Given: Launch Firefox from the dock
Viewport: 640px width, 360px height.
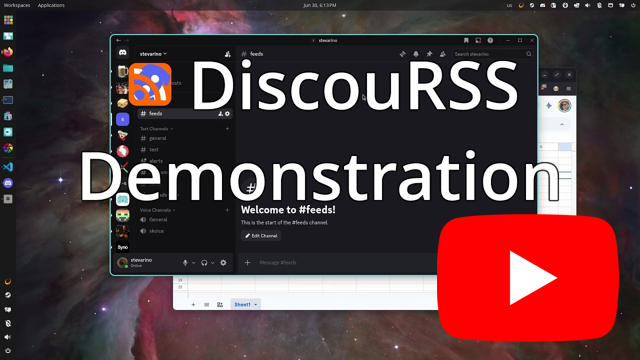Looking at the screenshot, I should [8, 52].
